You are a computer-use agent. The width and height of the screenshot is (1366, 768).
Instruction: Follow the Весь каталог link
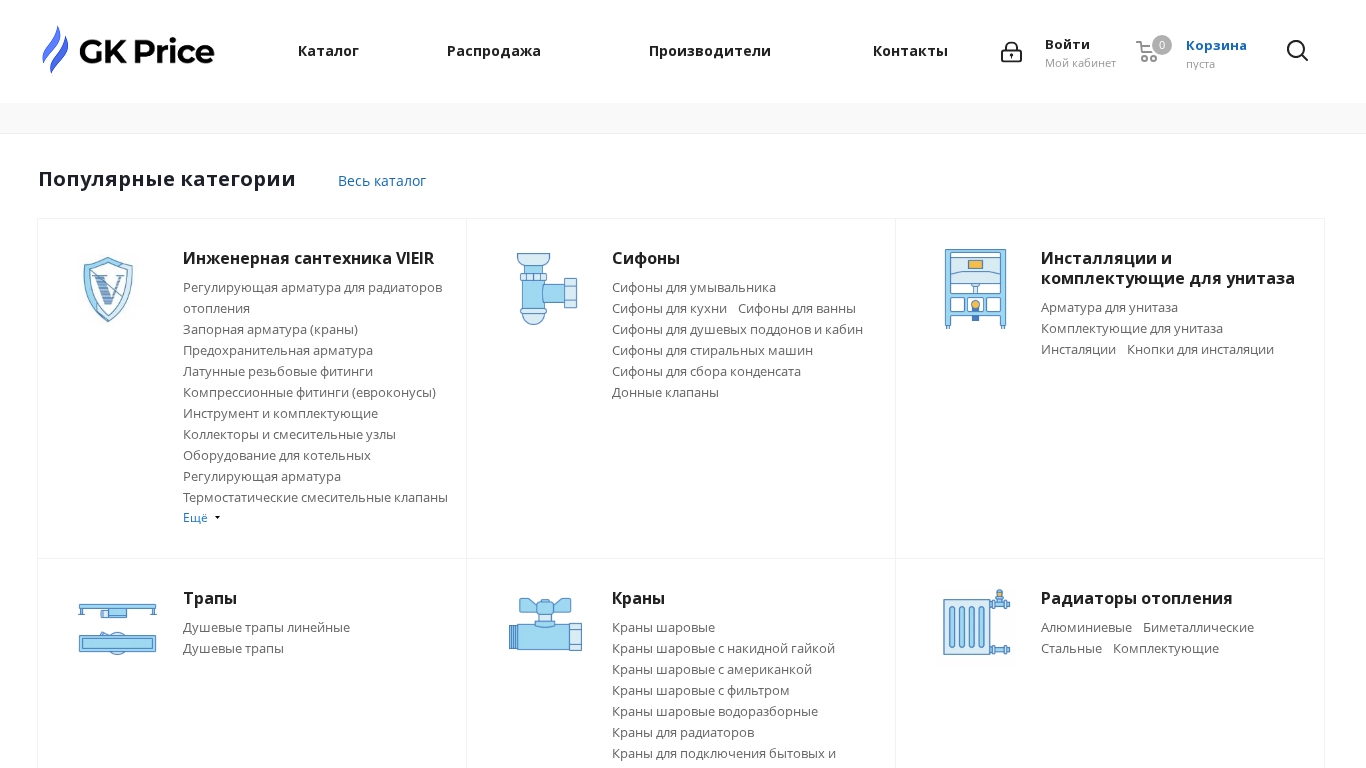coord(382,181)
